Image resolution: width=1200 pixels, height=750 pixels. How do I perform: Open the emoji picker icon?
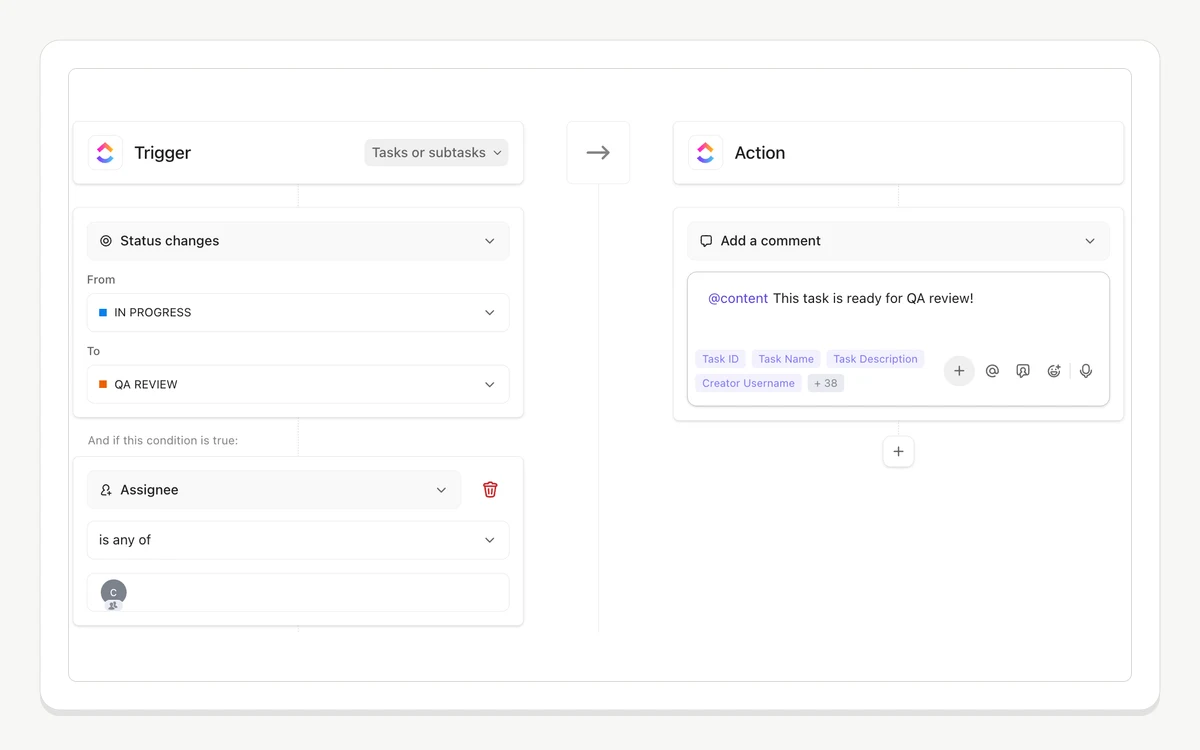coord(1054,371)
